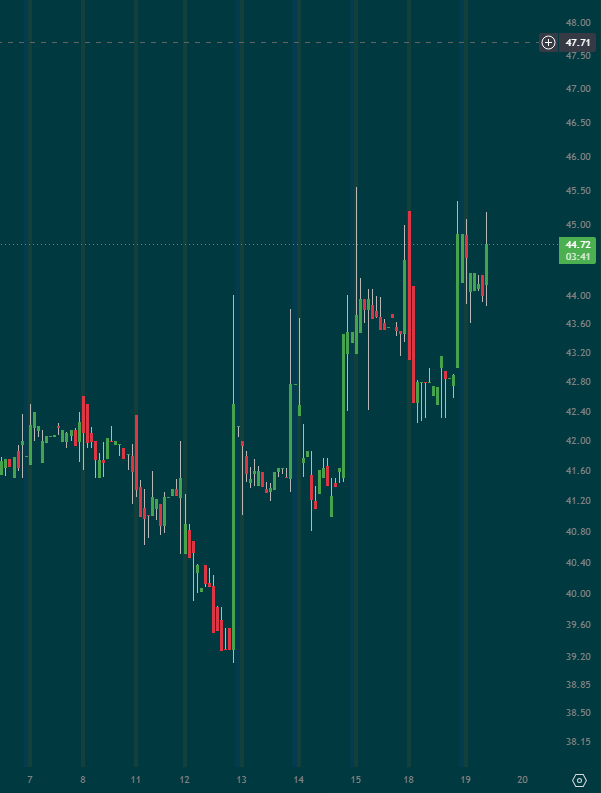Select the tall green candle at day 13 open
The image size is (601, 793).
[233, 526]
